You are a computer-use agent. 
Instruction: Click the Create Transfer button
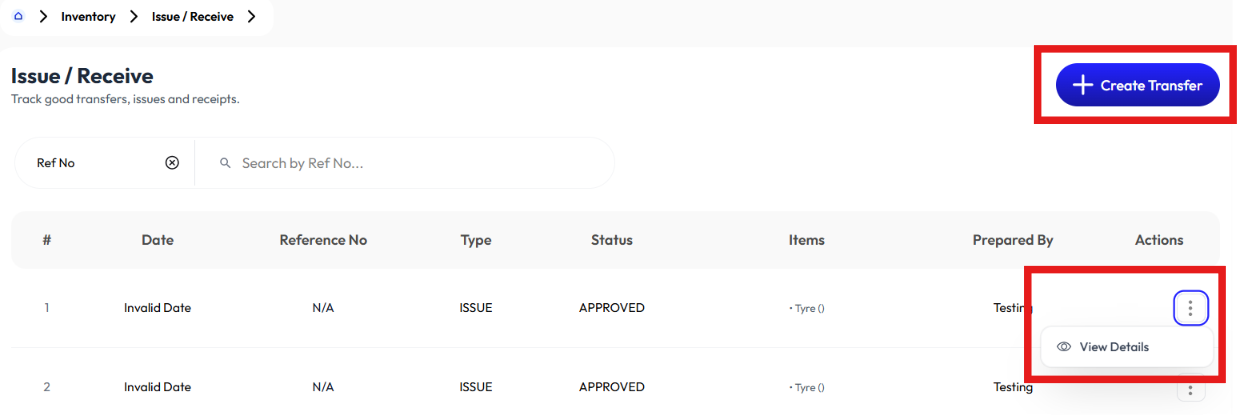coord(1138,86)
